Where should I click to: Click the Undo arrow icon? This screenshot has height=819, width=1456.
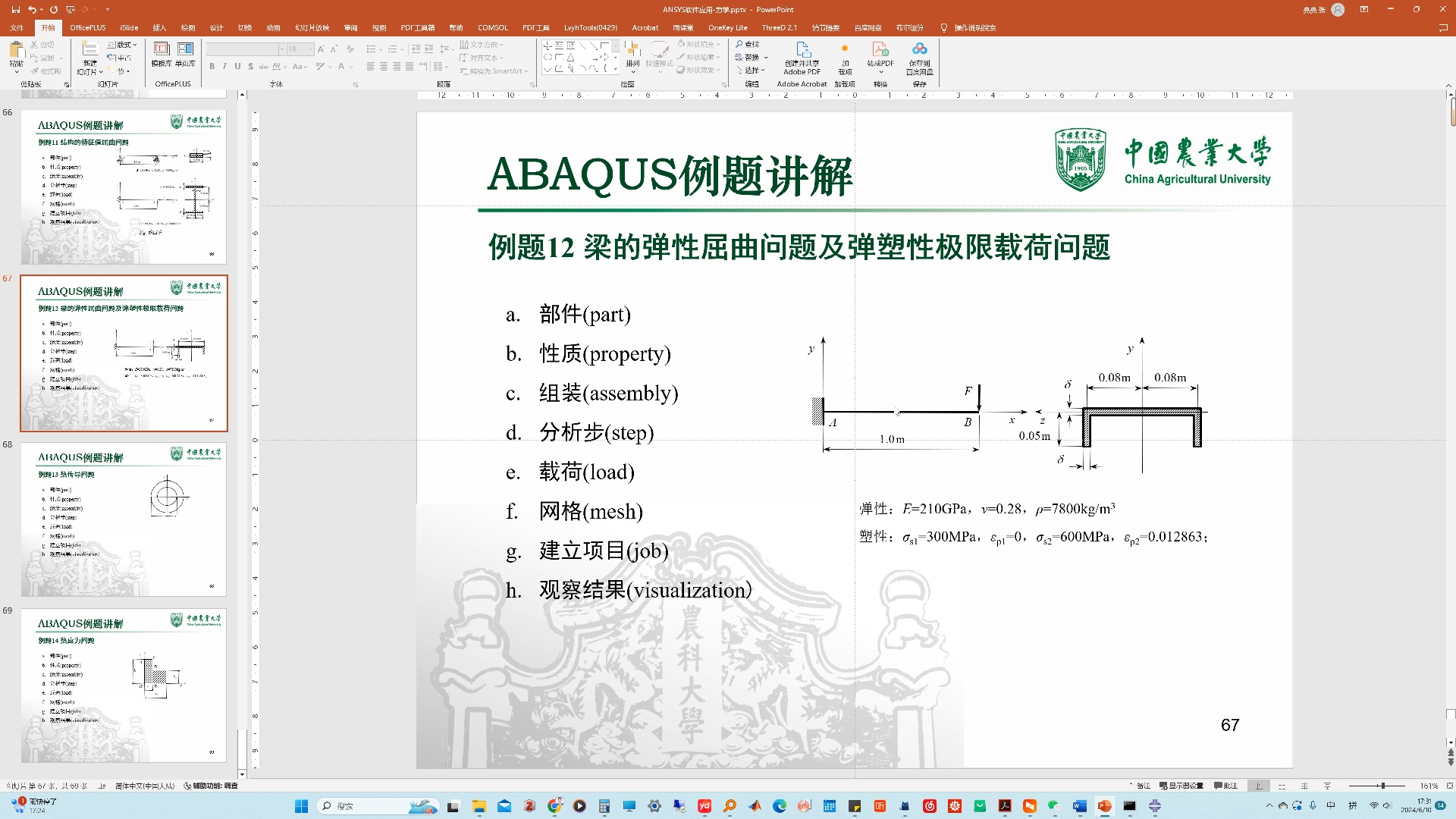click(x=33, y=9)
